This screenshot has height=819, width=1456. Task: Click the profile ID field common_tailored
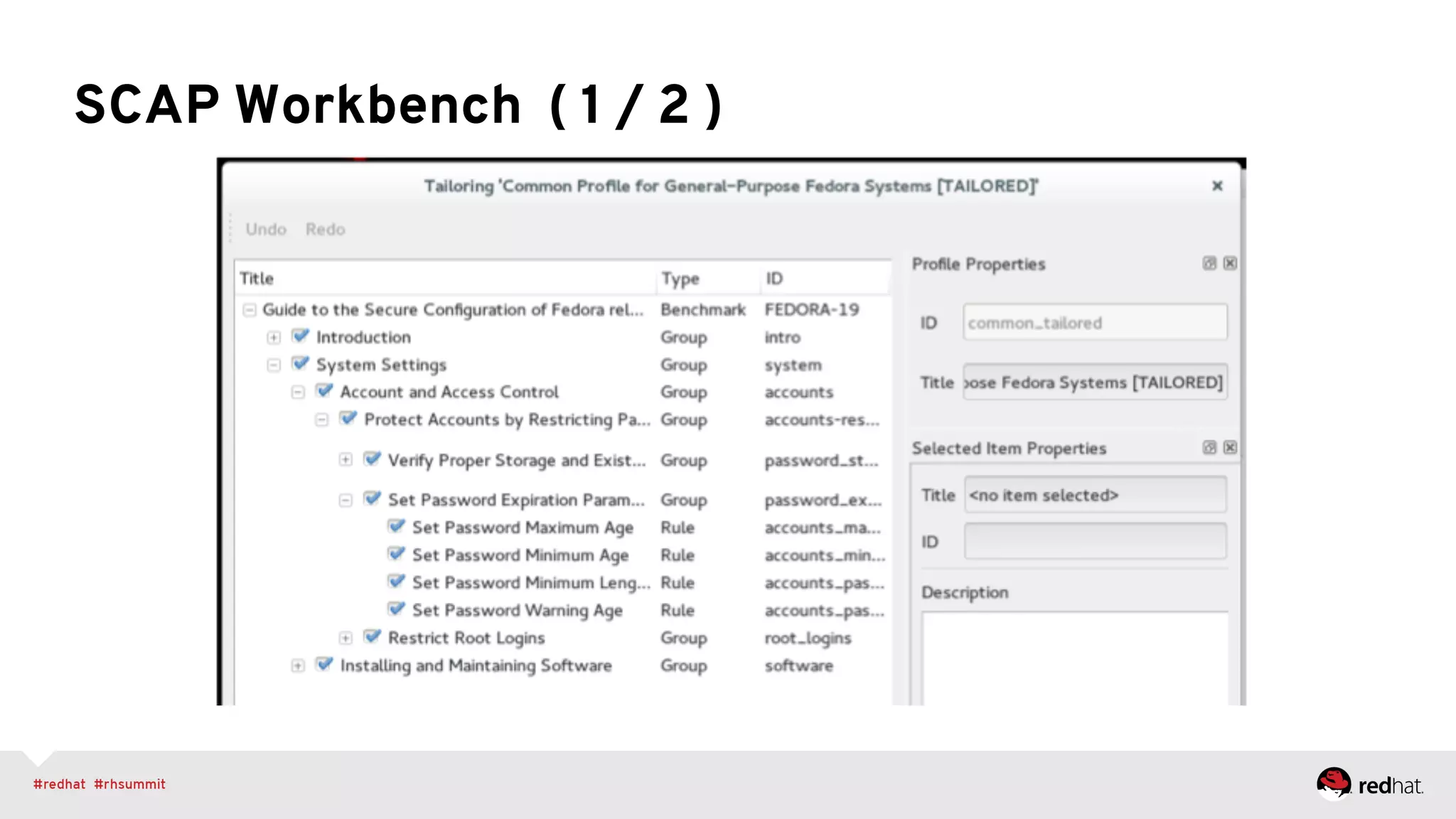(x=1095, y=322)
